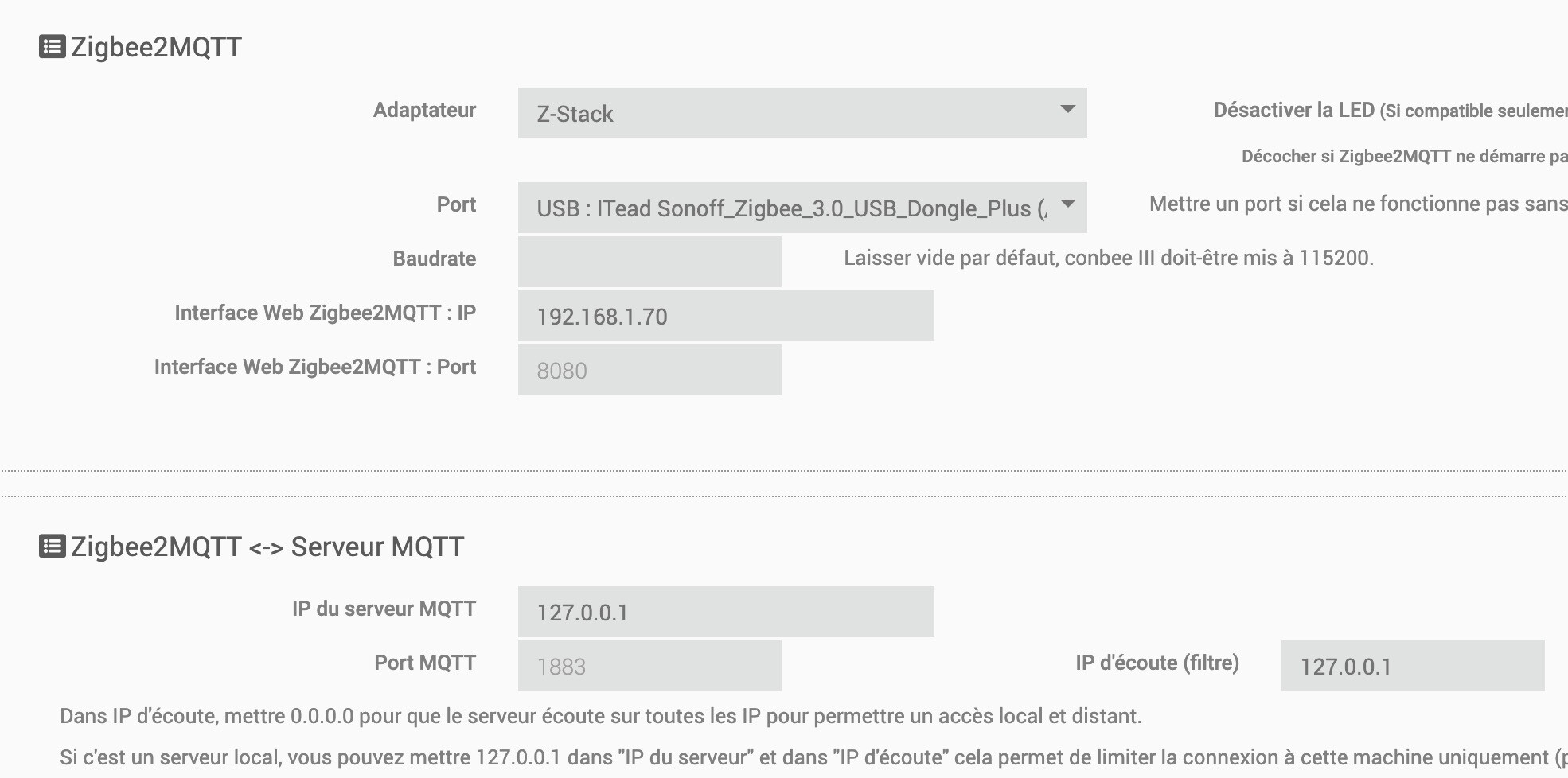
Task: Select the Interface Web port field 8080
Action: pyautogui.click(x=649, y=370)
